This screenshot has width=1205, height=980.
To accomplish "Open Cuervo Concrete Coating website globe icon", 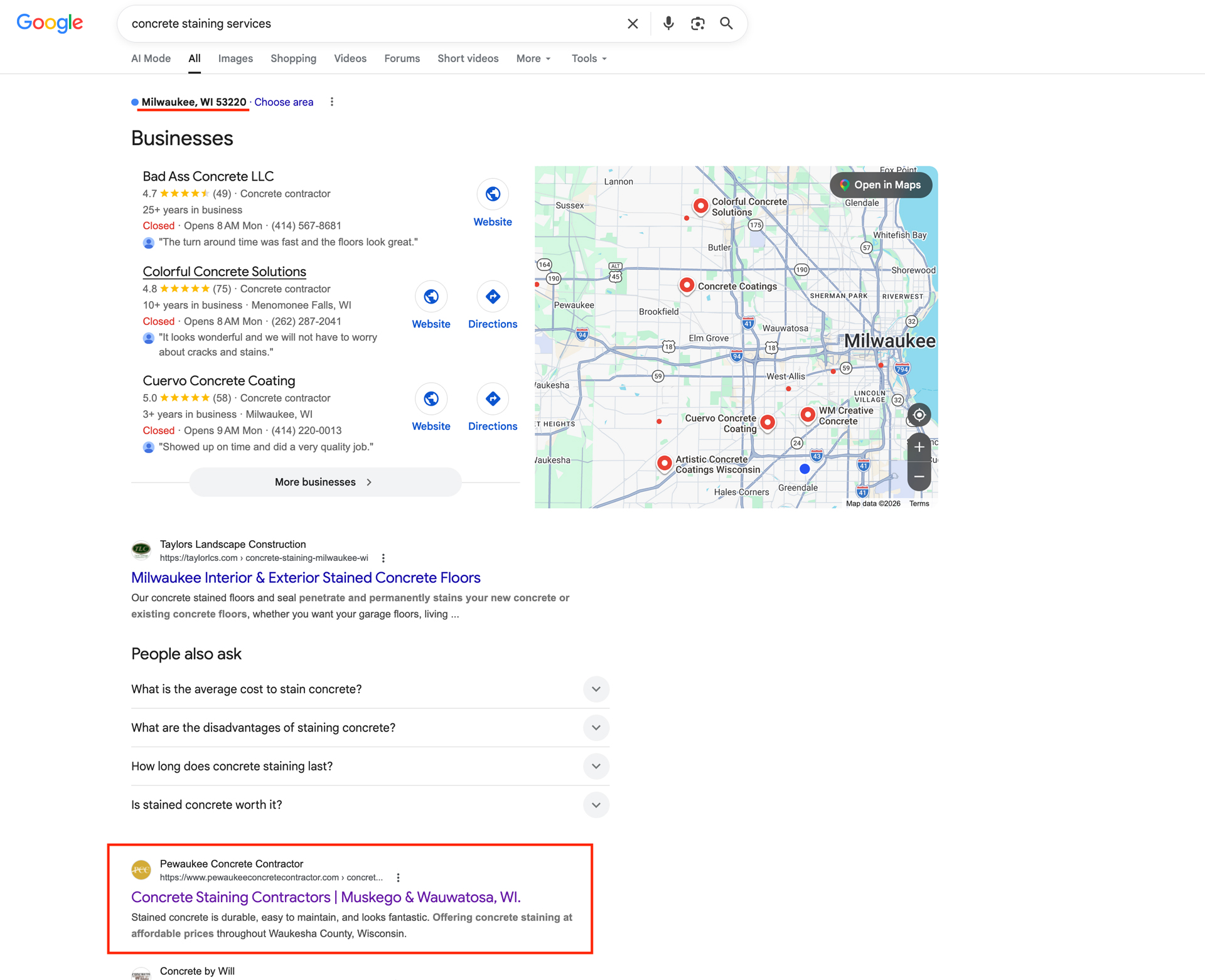I will (x=431, y=399).
